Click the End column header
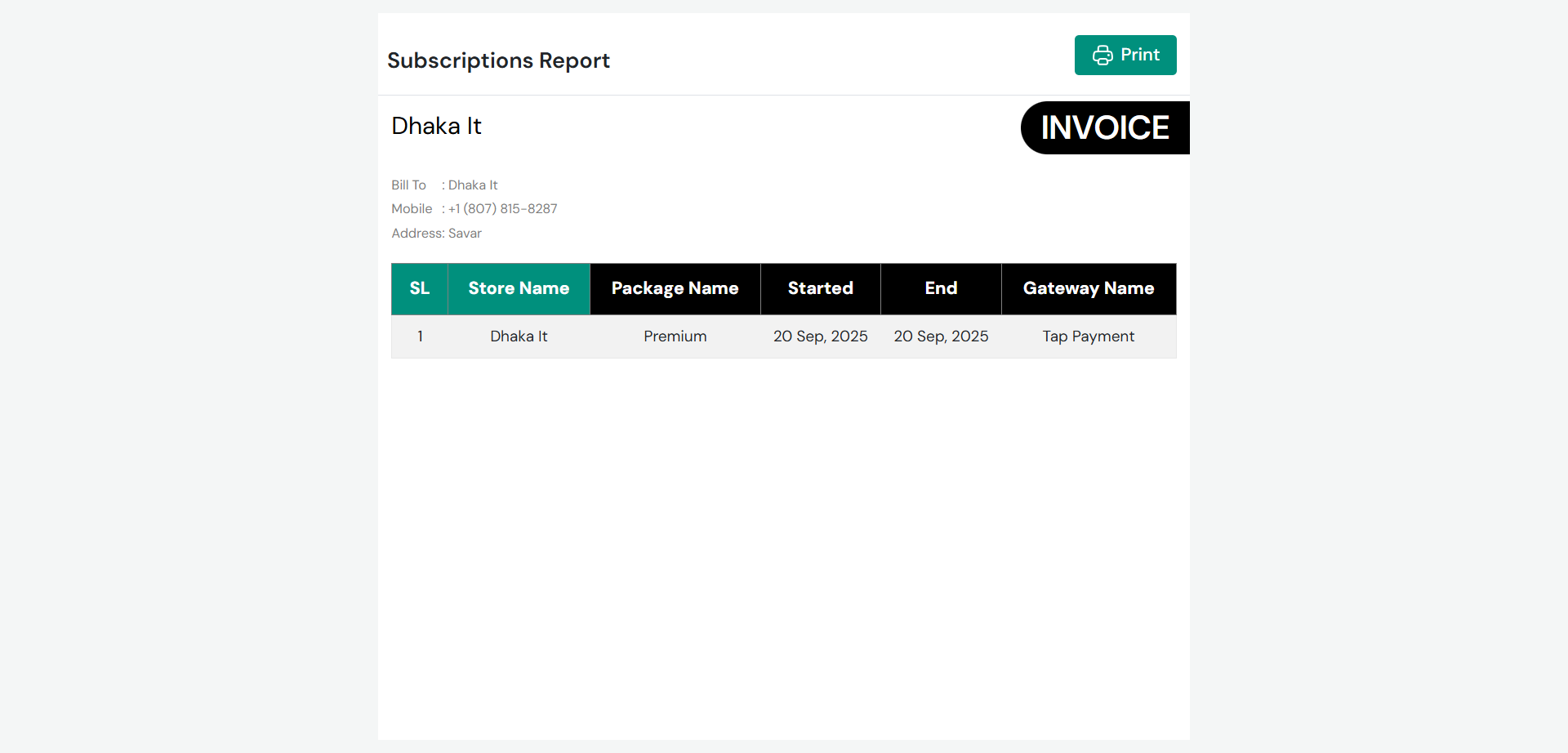1568x753 pixels. coord(941,288)
